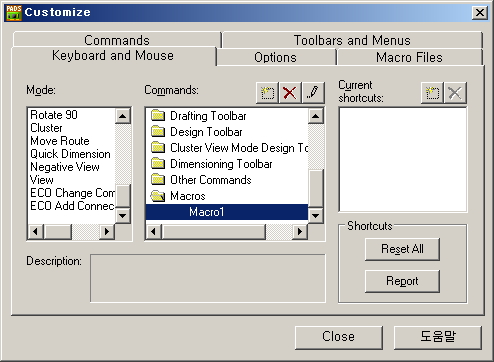The height and width of the screenshot is (362, 494).
Task: Click the Reset All button
Action: tap(402, 249)
